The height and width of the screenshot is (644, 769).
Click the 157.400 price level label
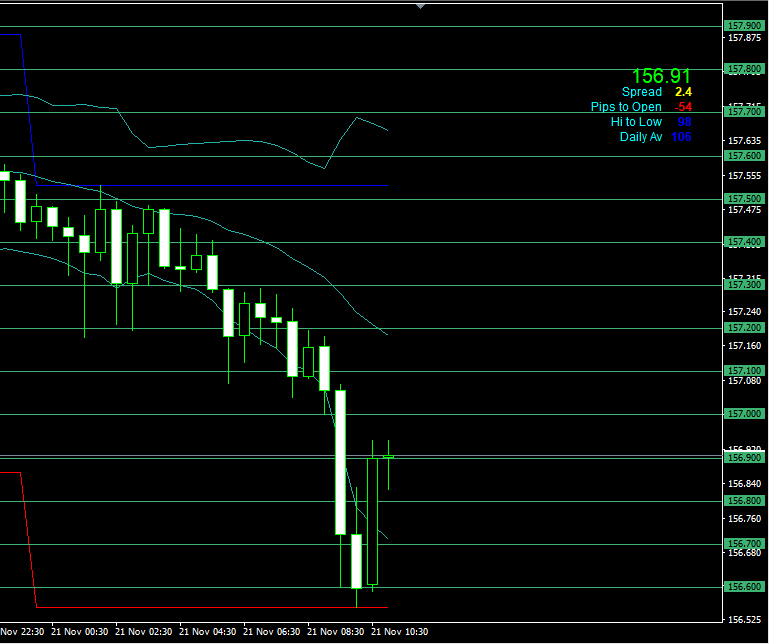click(742, 242)
